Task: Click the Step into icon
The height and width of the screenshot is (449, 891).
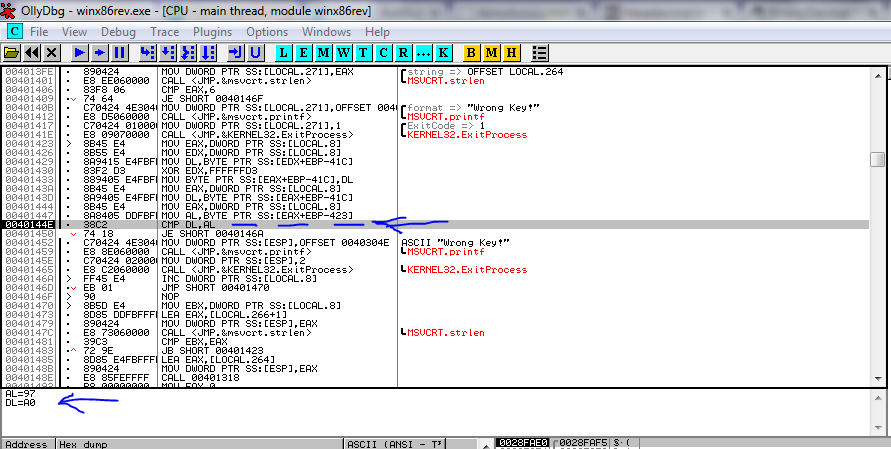Action: coord(148,53)
